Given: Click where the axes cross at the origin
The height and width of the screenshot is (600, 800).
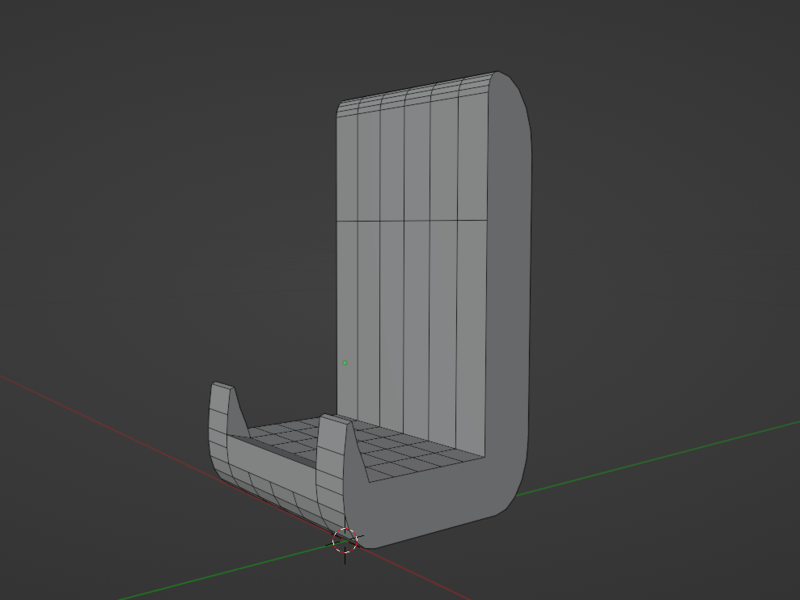Looking at the screenshot, I should pos(345,539).
